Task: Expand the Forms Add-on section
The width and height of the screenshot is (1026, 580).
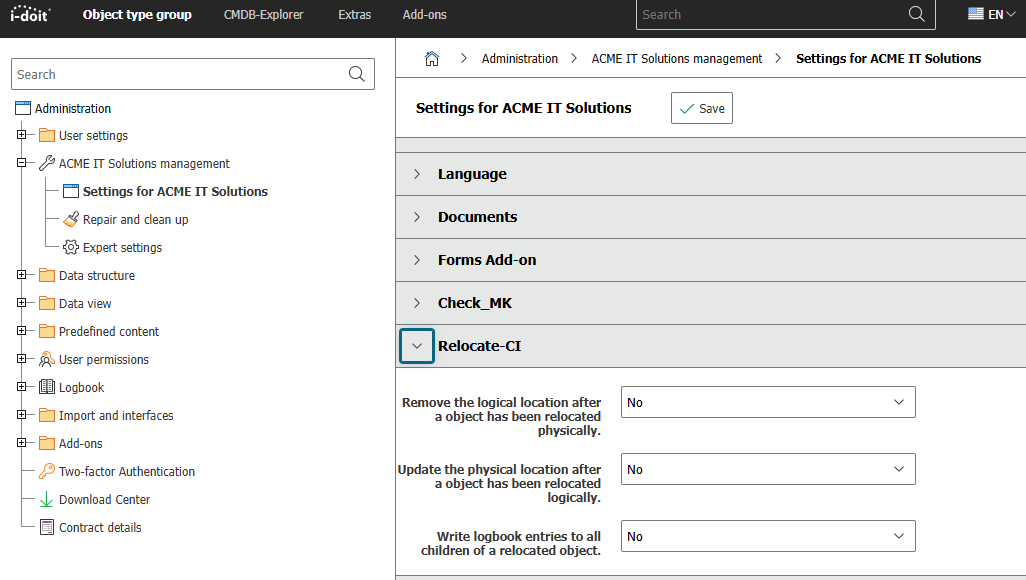Action: pos(417,260)
